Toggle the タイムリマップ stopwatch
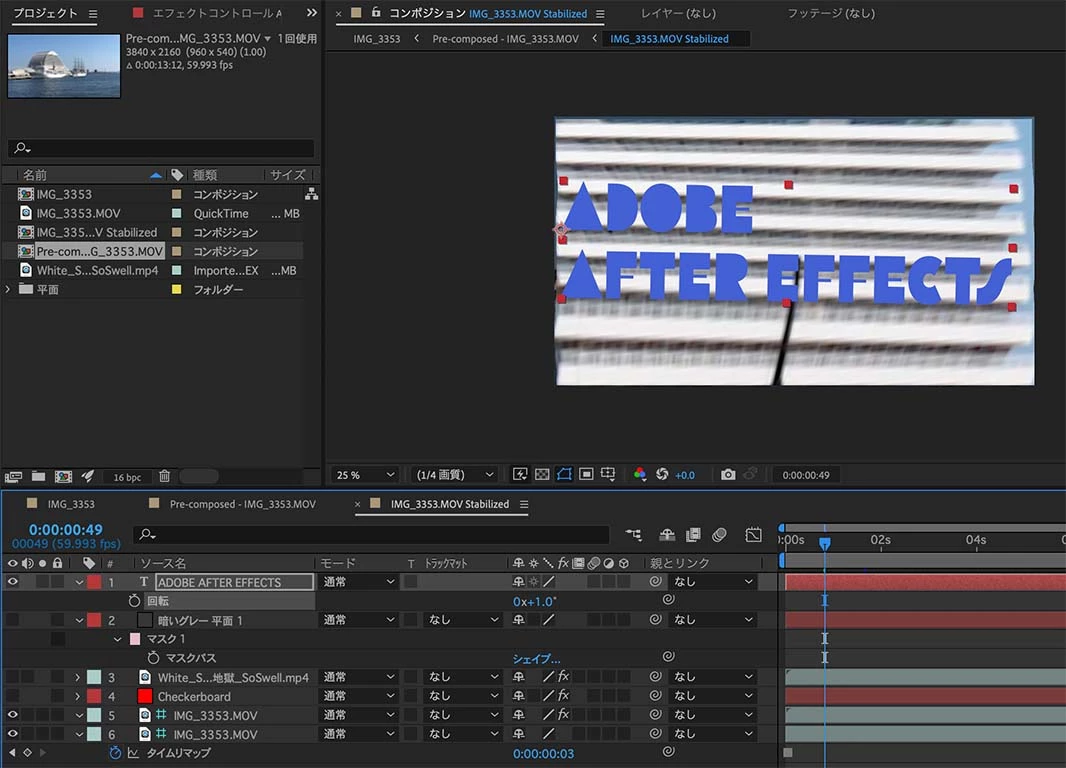This screenshot has height=768, width=1066. [115, 753]
